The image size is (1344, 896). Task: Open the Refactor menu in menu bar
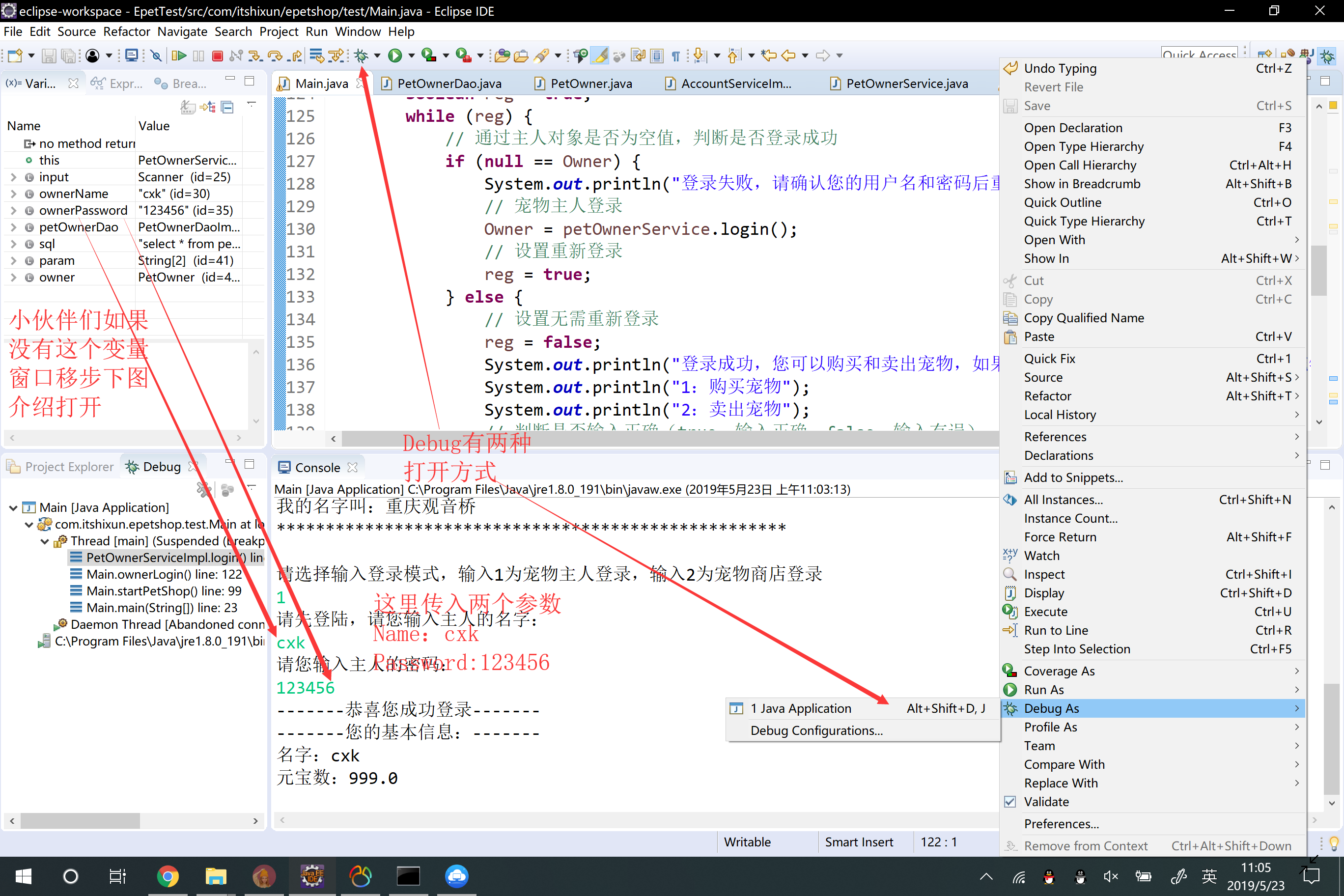point(126,31)
